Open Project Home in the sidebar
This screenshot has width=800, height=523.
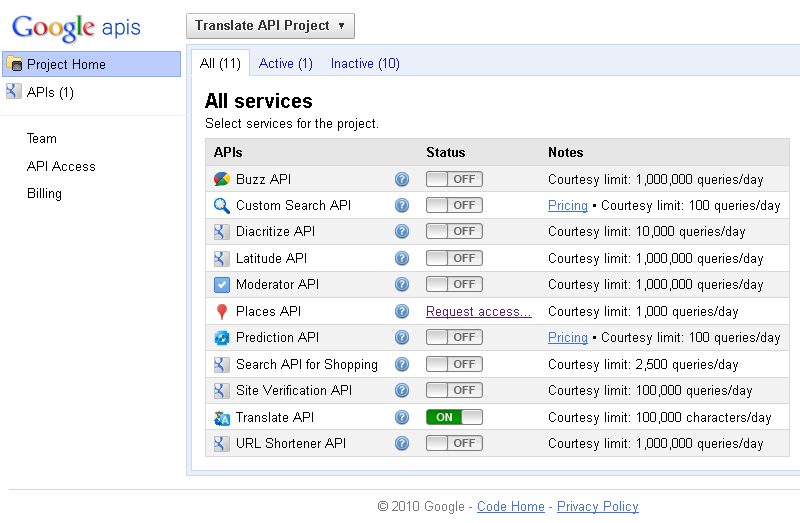coord(92,64)
